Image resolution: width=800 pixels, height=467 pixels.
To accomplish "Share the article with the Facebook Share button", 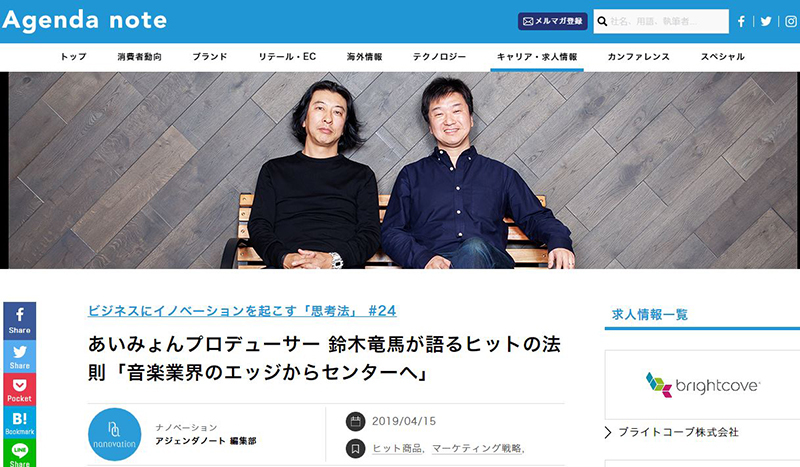I will tap(19, 321).
